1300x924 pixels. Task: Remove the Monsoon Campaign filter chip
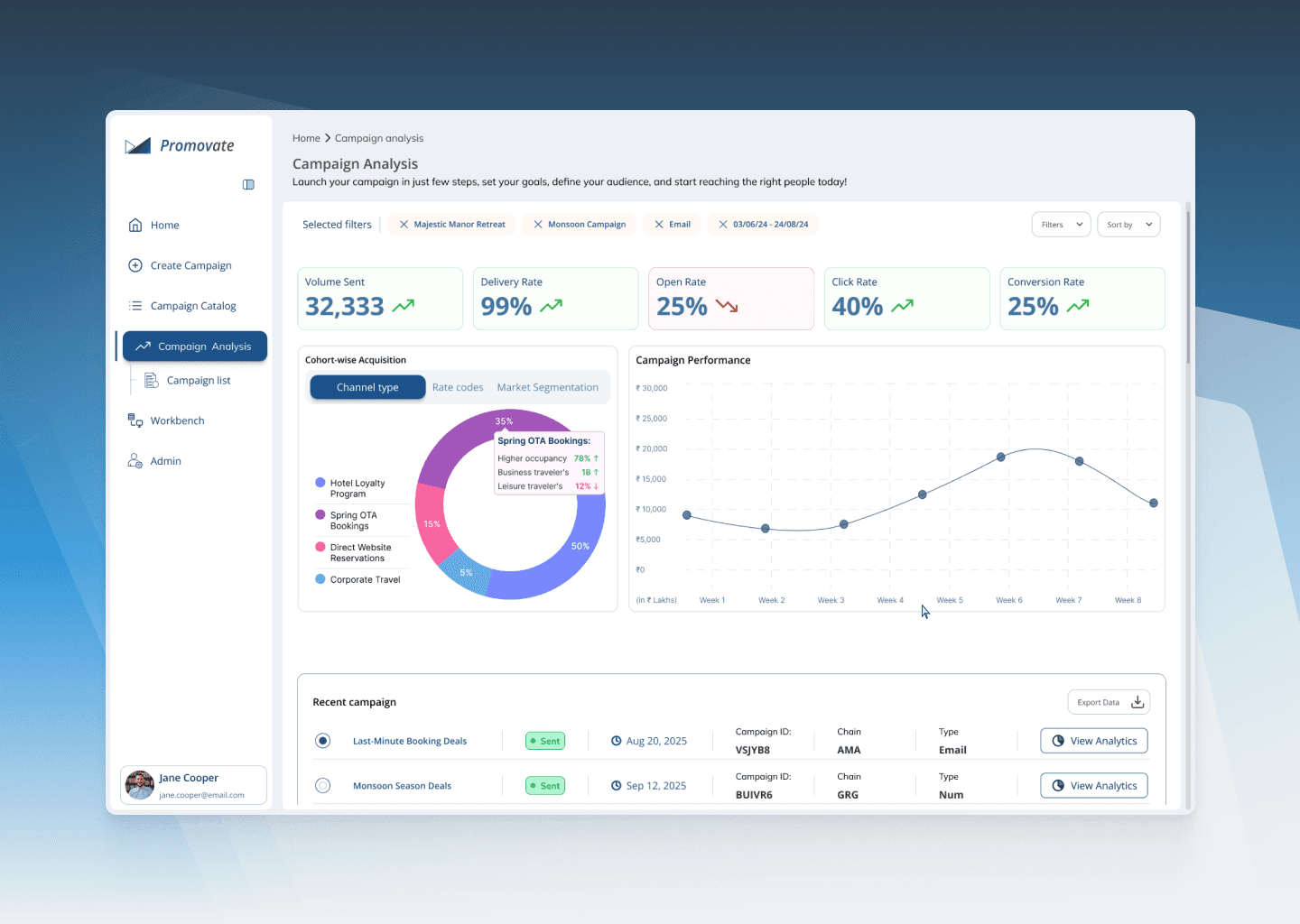[x=538, y=225]
